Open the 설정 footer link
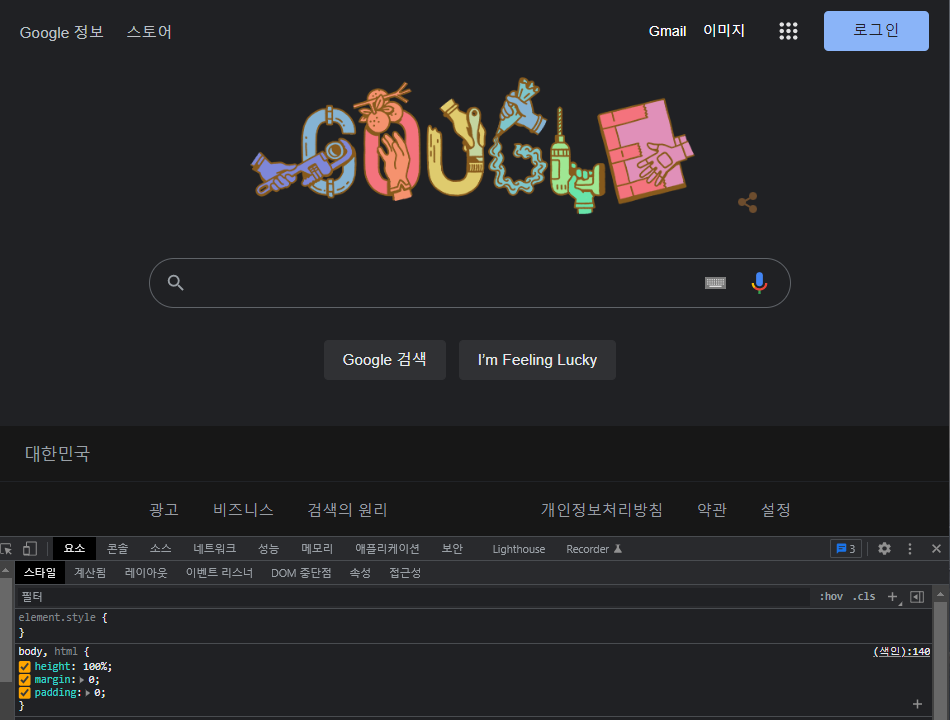This screenshot has height=720, width=950. [x=776, y=509]
